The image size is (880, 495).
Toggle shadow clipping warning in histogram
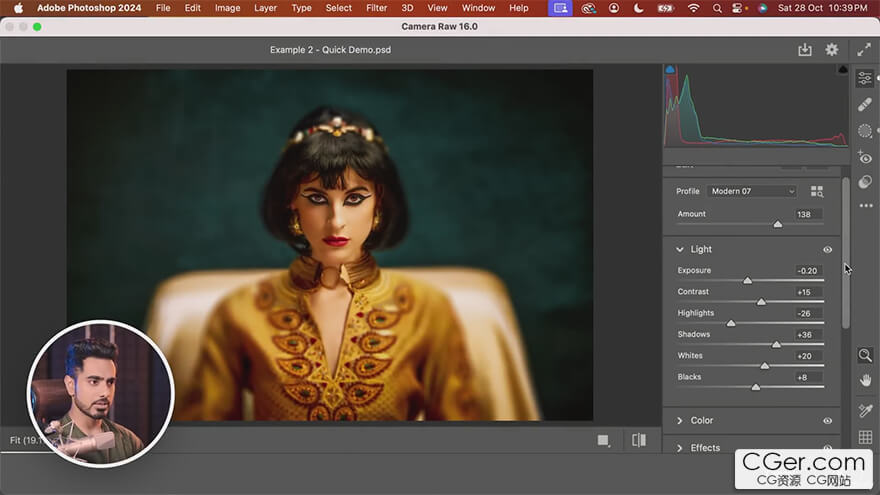click(670, 69)
